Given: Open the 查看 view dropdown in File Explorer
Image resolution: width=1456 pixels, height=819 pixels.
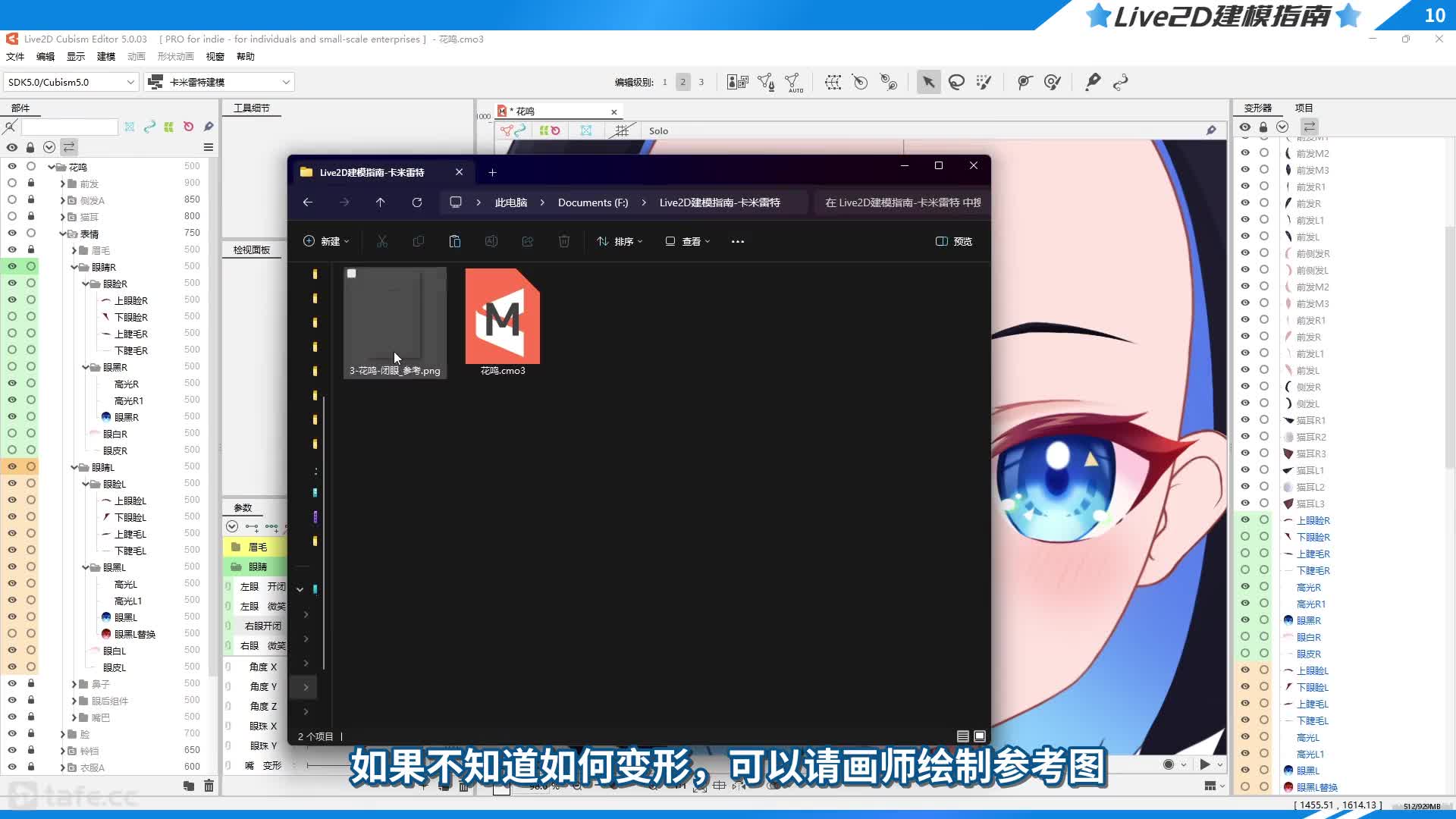Looking at the screenshot, I should [688, 241].
